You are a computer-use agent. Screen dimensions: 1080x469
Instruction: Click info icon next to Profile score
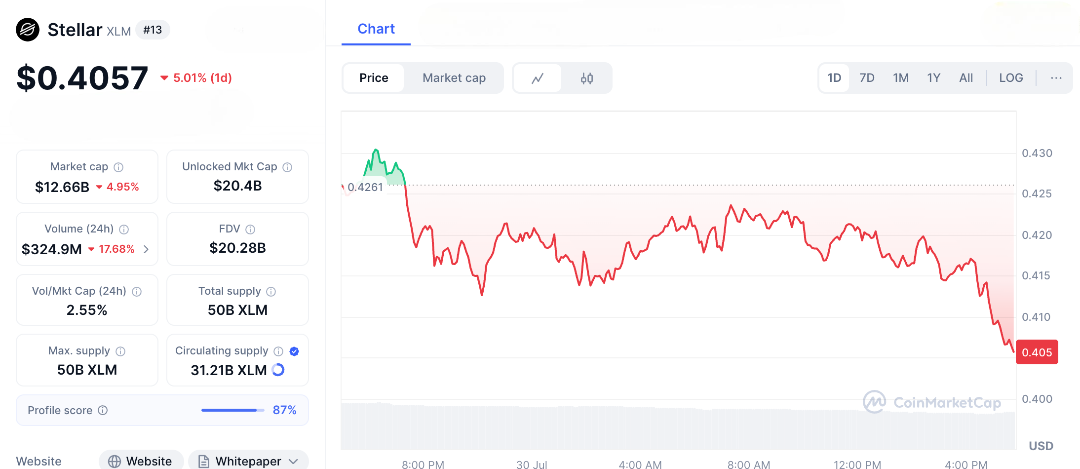tap(103, 410)
